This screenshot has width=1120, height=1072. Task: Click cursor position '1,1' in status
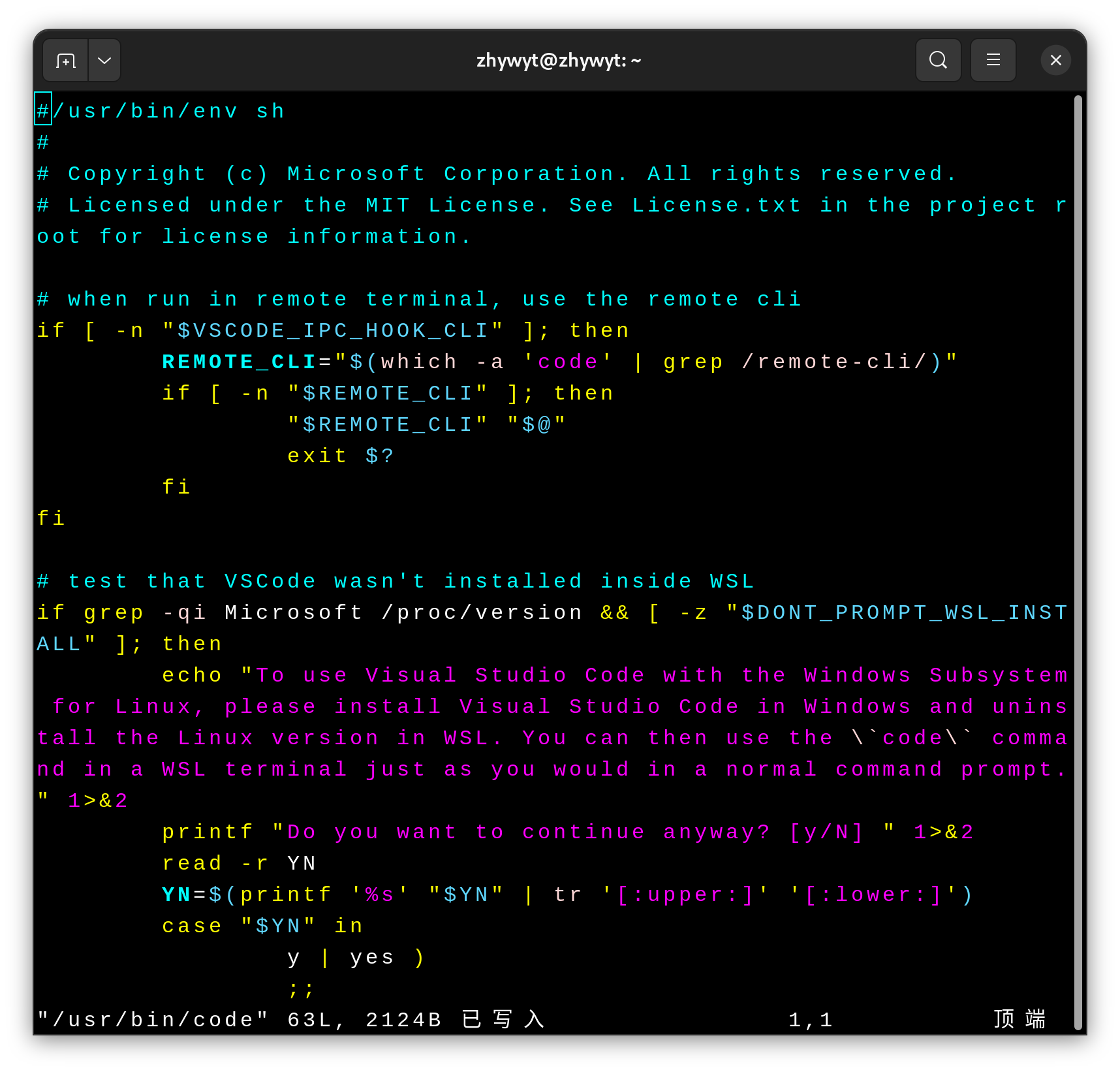coord(811,1020)
